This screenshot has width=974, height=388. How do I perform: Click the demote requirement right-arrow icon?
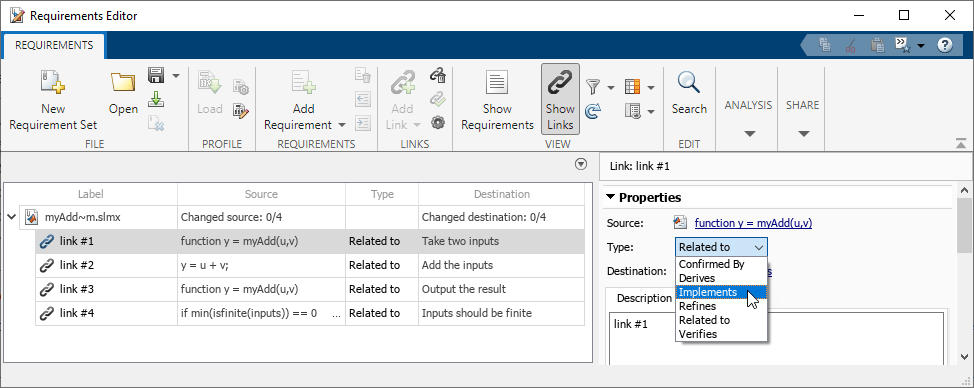[x=363, y=123]
